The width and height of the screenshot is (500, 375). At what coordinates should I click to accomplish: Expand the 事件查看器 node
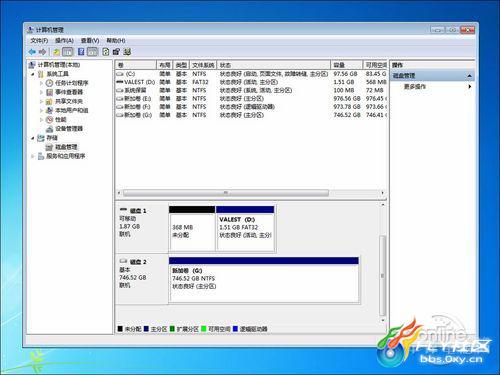[x=41, y=92]
